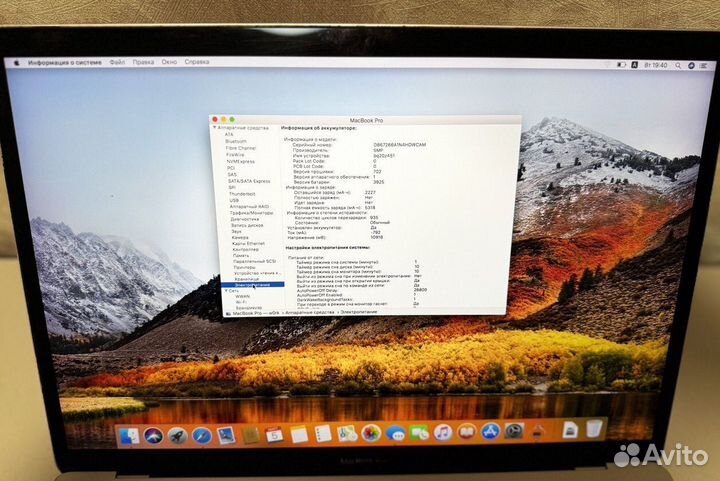Click the input source A indicator
This screenshot has width=720, height=481.
(x=634, y=65)
